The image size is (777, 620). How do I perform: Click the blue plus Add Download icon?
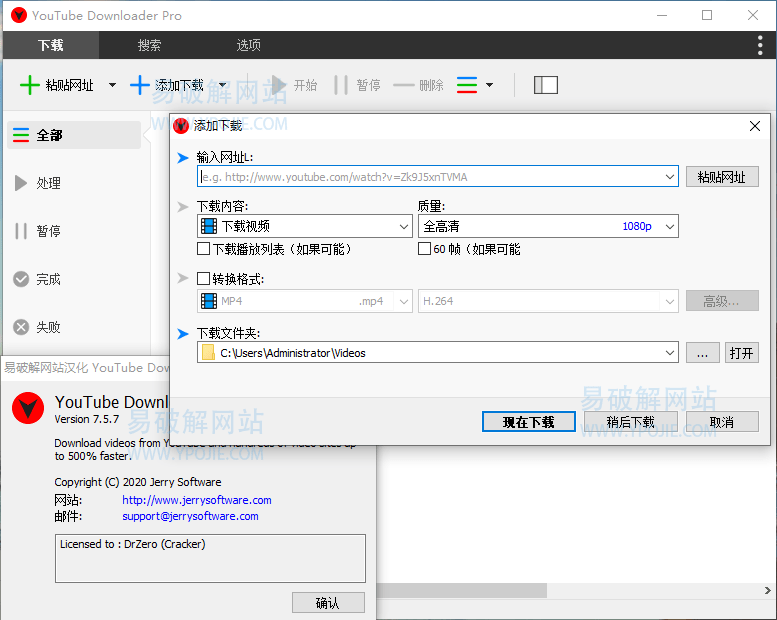[x=140, y=85]
